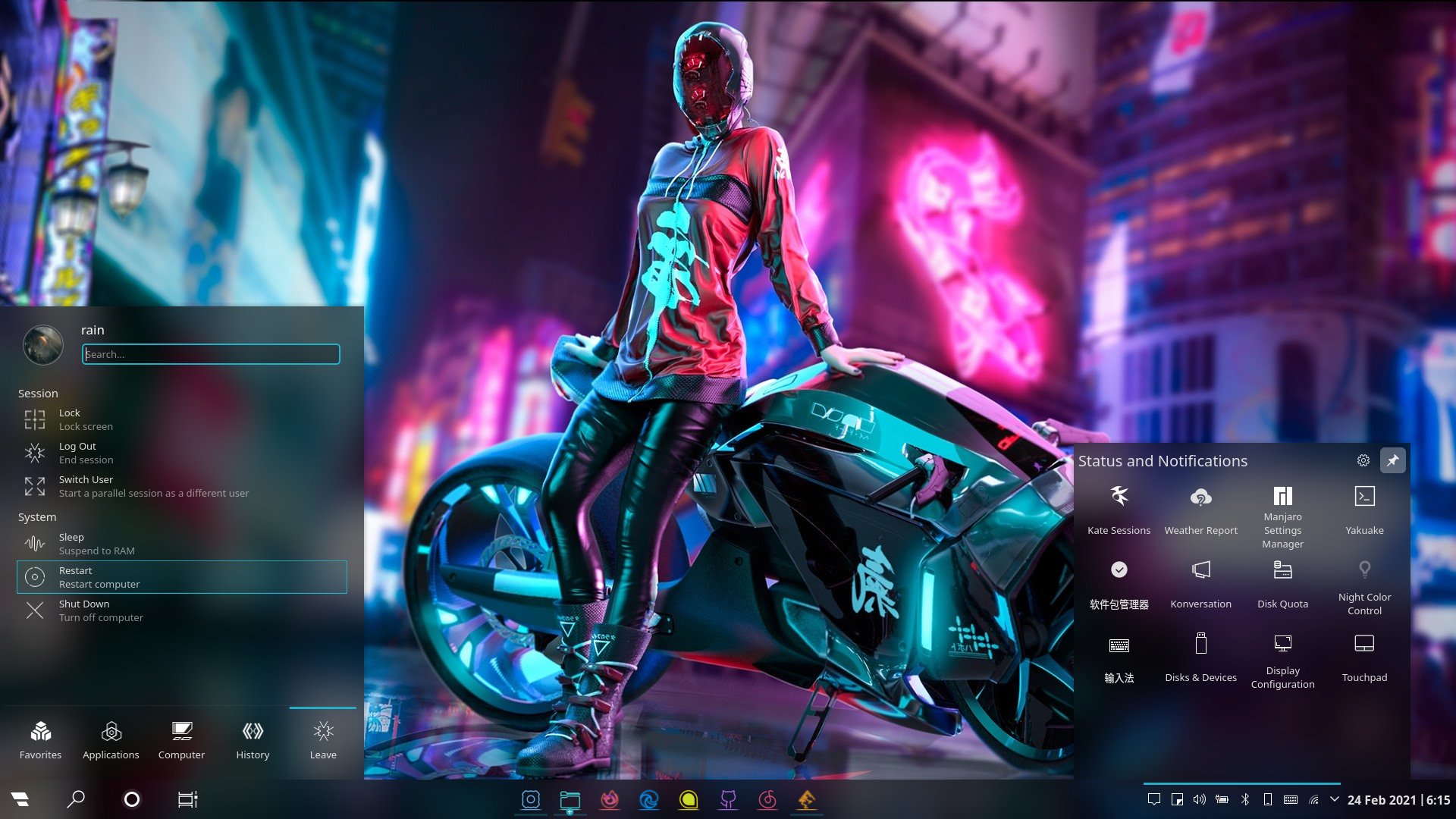
Task: Open the keyboard input method tray icon
Action: coord(1291,799)
